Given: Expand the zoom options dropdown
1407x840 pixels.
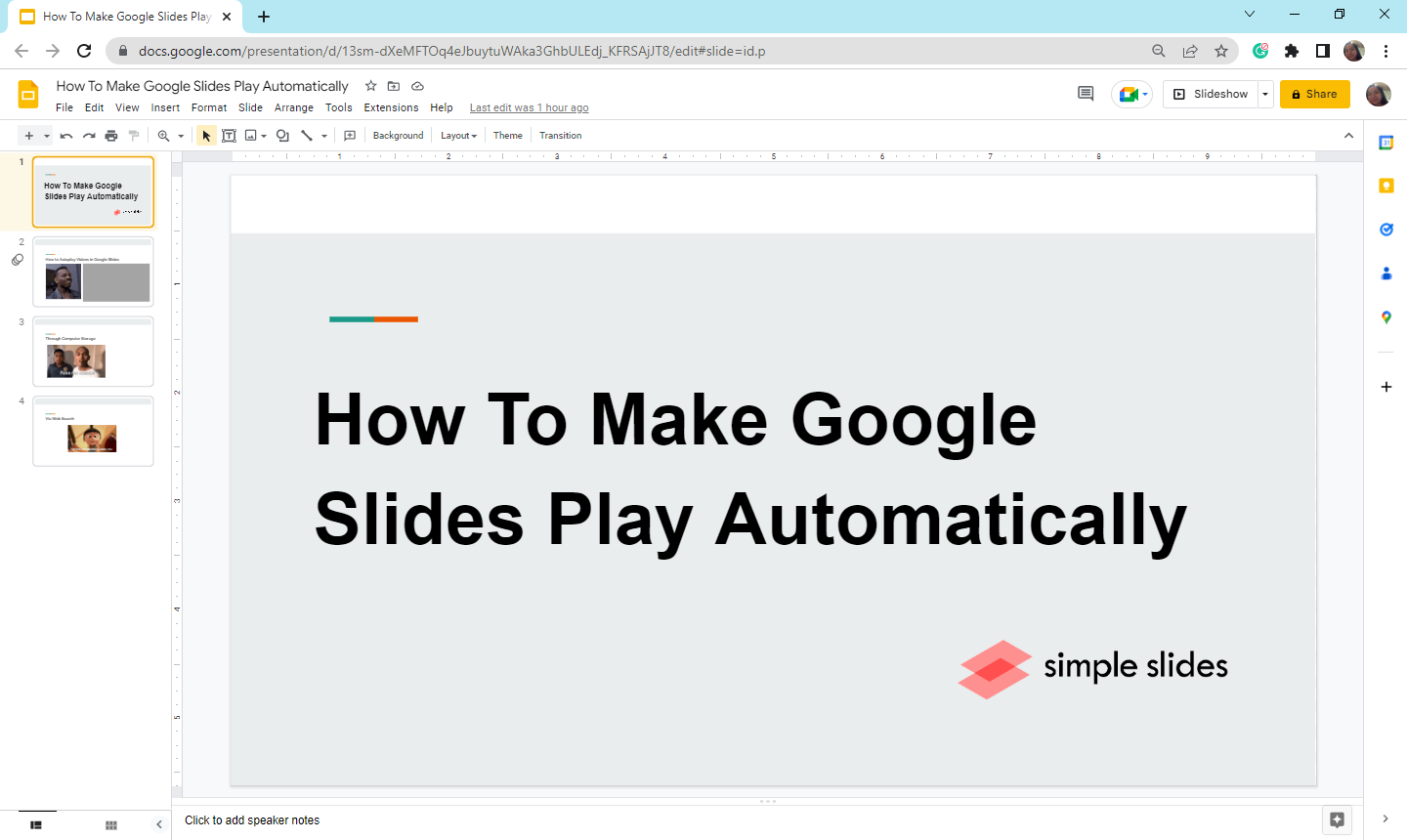Looking at the screenshot, I should click(x=180, y=135).
